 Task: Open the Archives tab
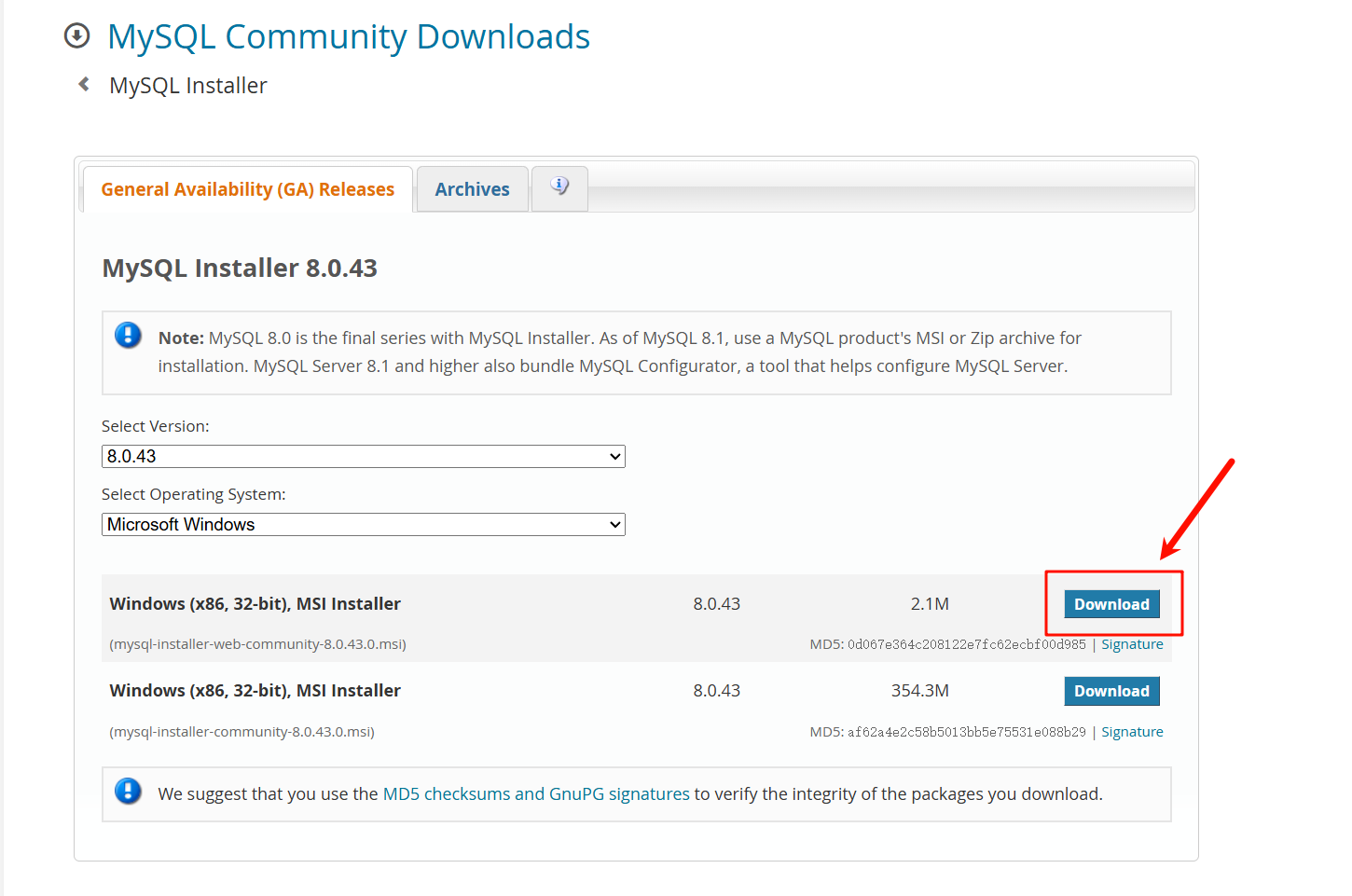pos(472,189)
